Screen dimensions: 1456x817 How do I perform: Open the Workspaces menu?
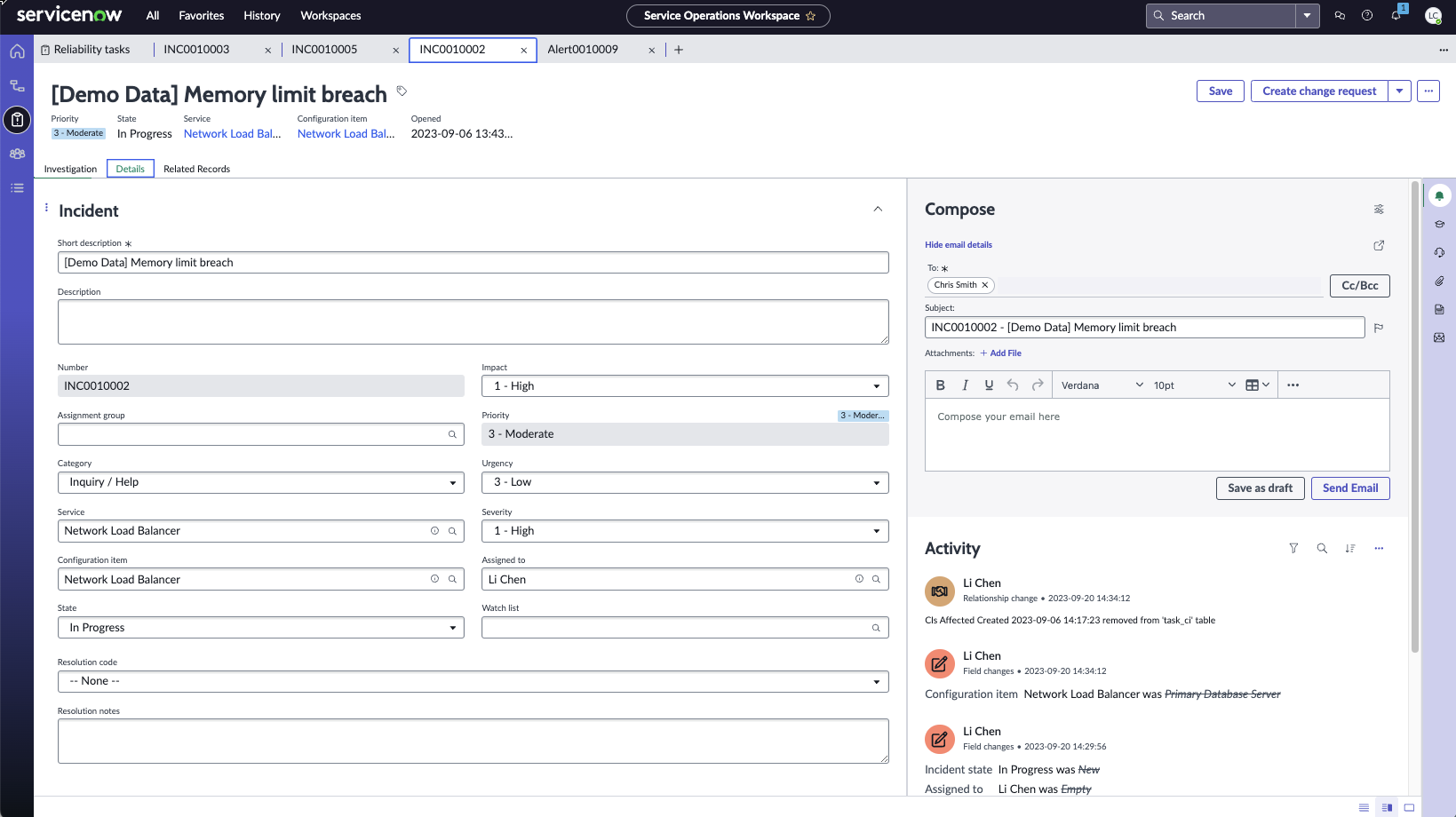click(x=330, y=16)
